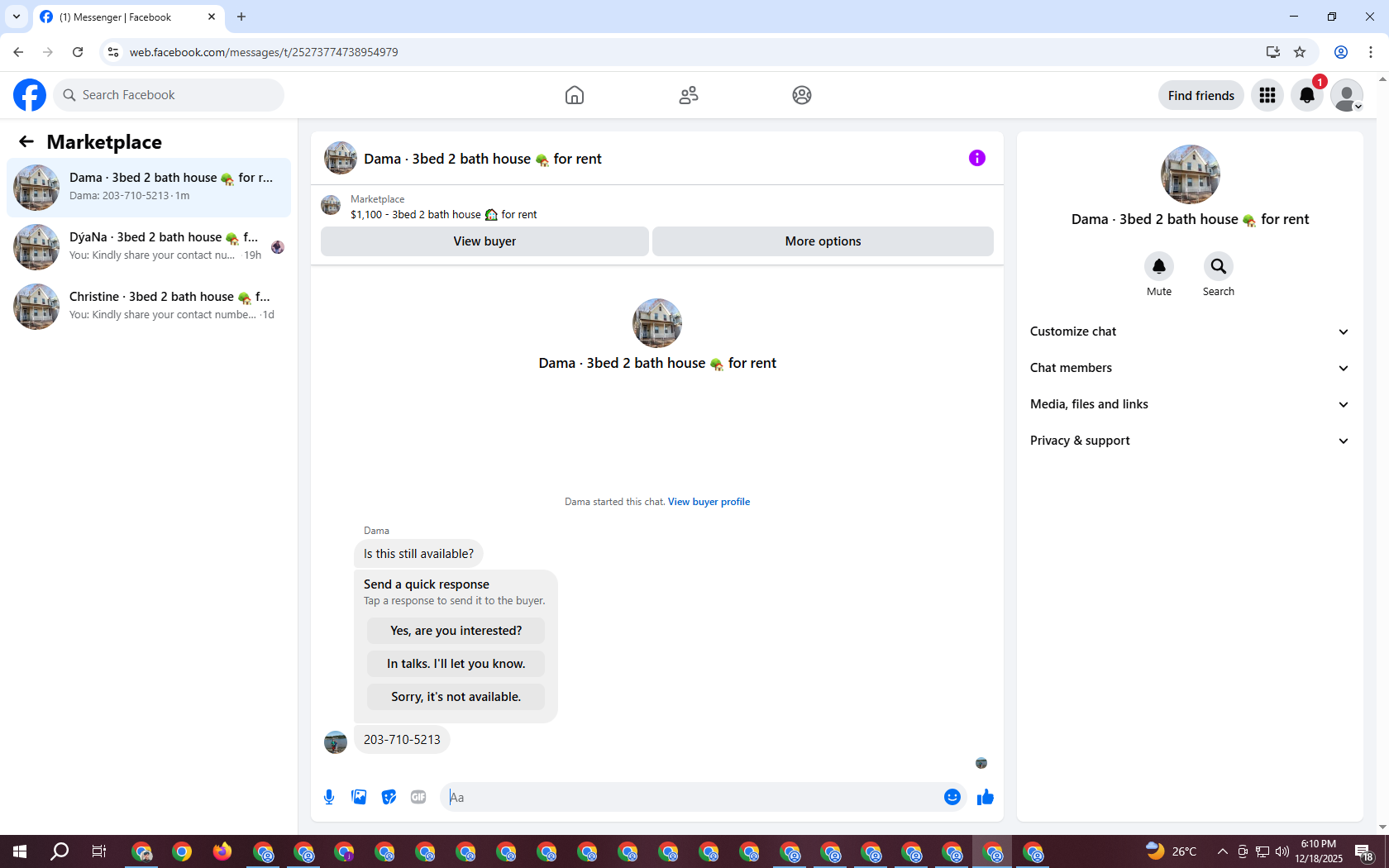Select the Messenger | Facebook browser tab
The image size is (1389, 868).
(x=128, y=17)
